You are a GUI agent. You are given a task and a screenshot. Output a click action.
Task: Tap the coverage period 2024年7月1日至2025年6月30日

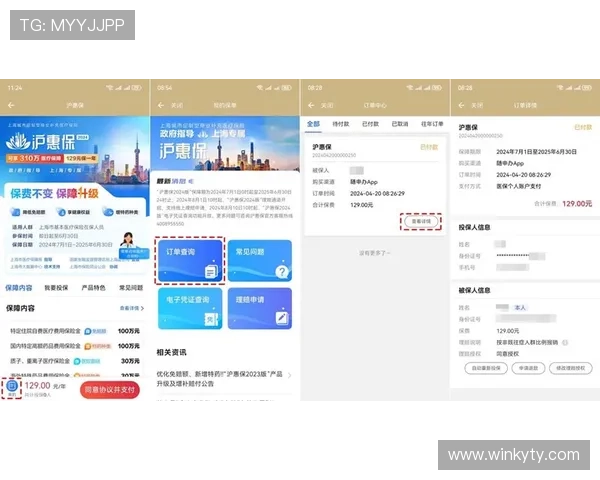[536, 152]
